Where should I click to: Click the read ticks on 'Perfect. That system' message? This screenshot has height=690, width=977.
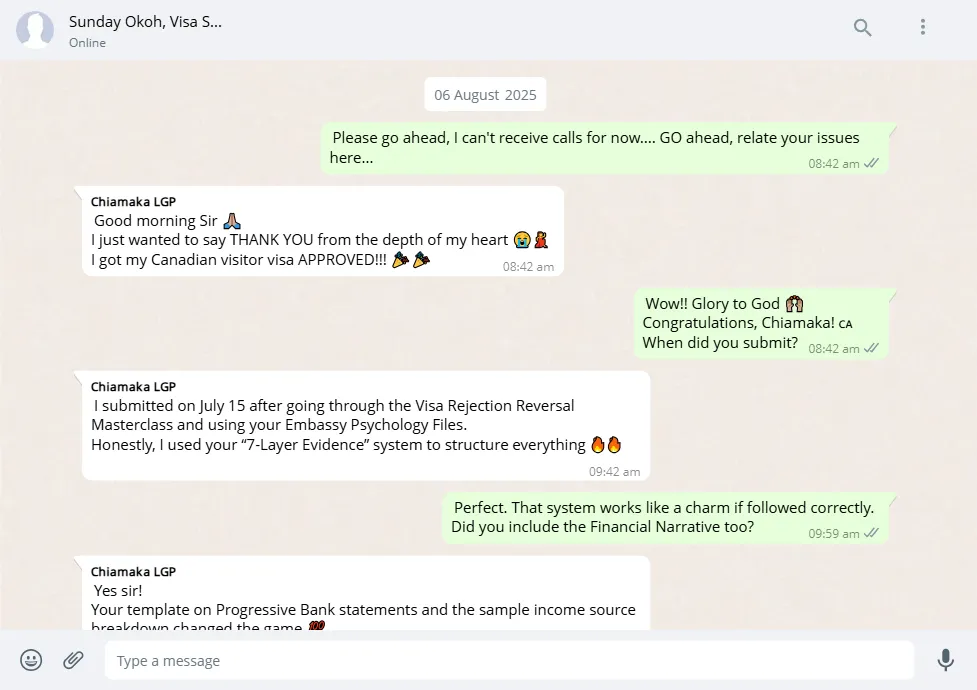[x=872, y=533]
